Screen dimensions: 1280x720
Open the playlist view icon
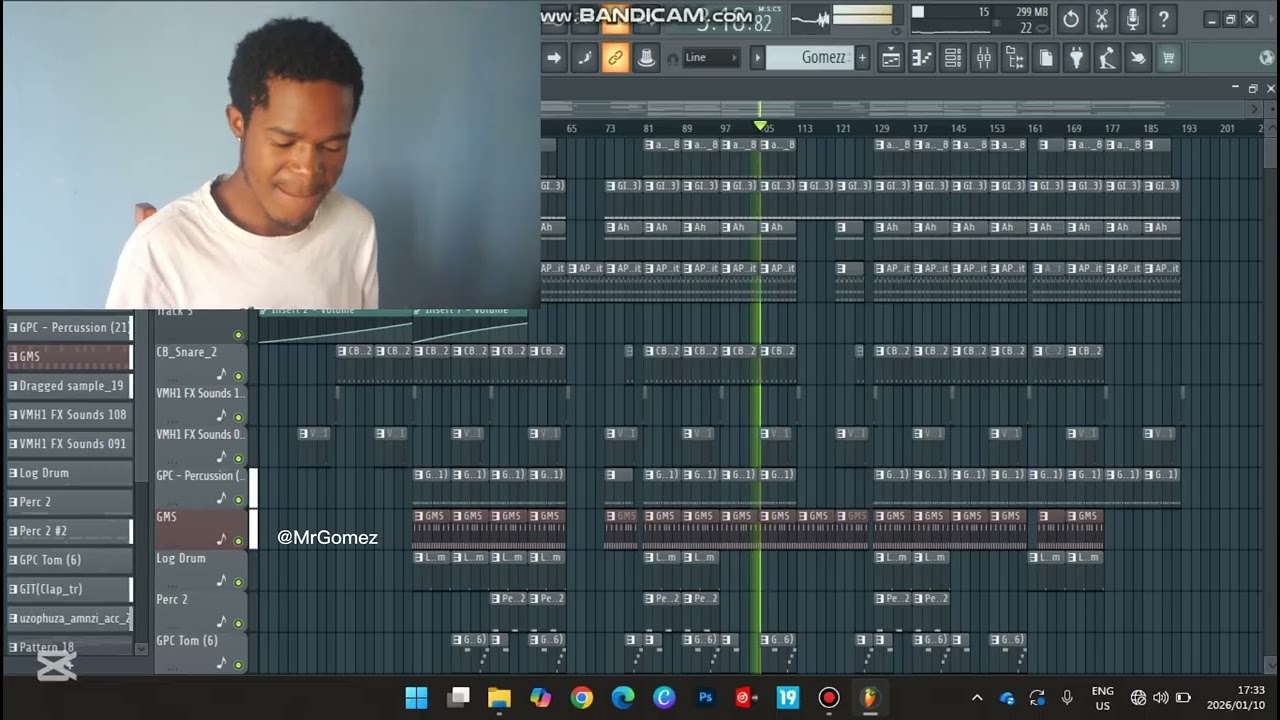(x=889, y=58)
